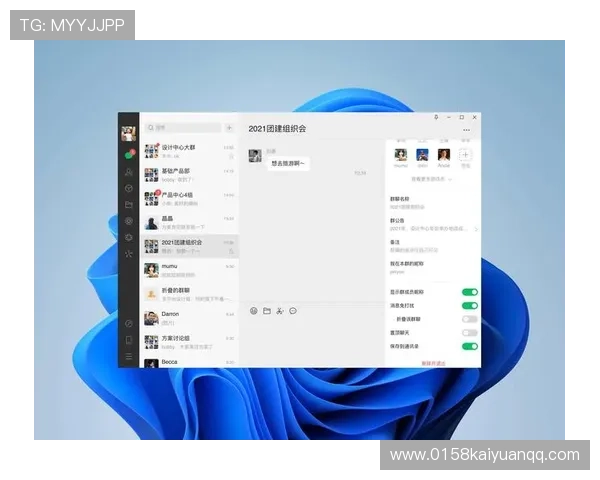Click the pin window icon in the title bar
This screenshot has height=480, width=600.
435,118
